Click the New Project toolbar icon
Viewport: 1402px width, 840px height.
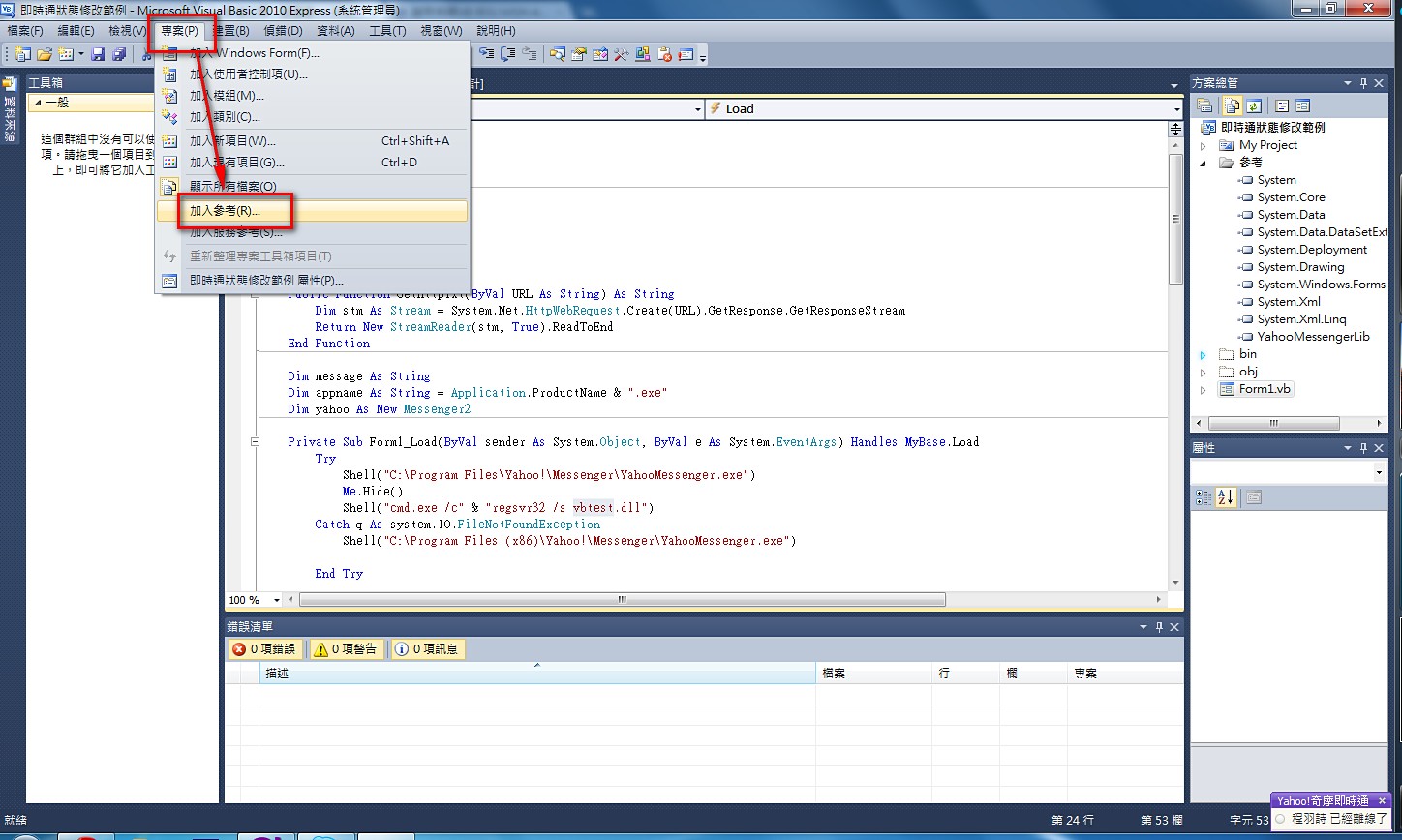(x=22, y=54)
